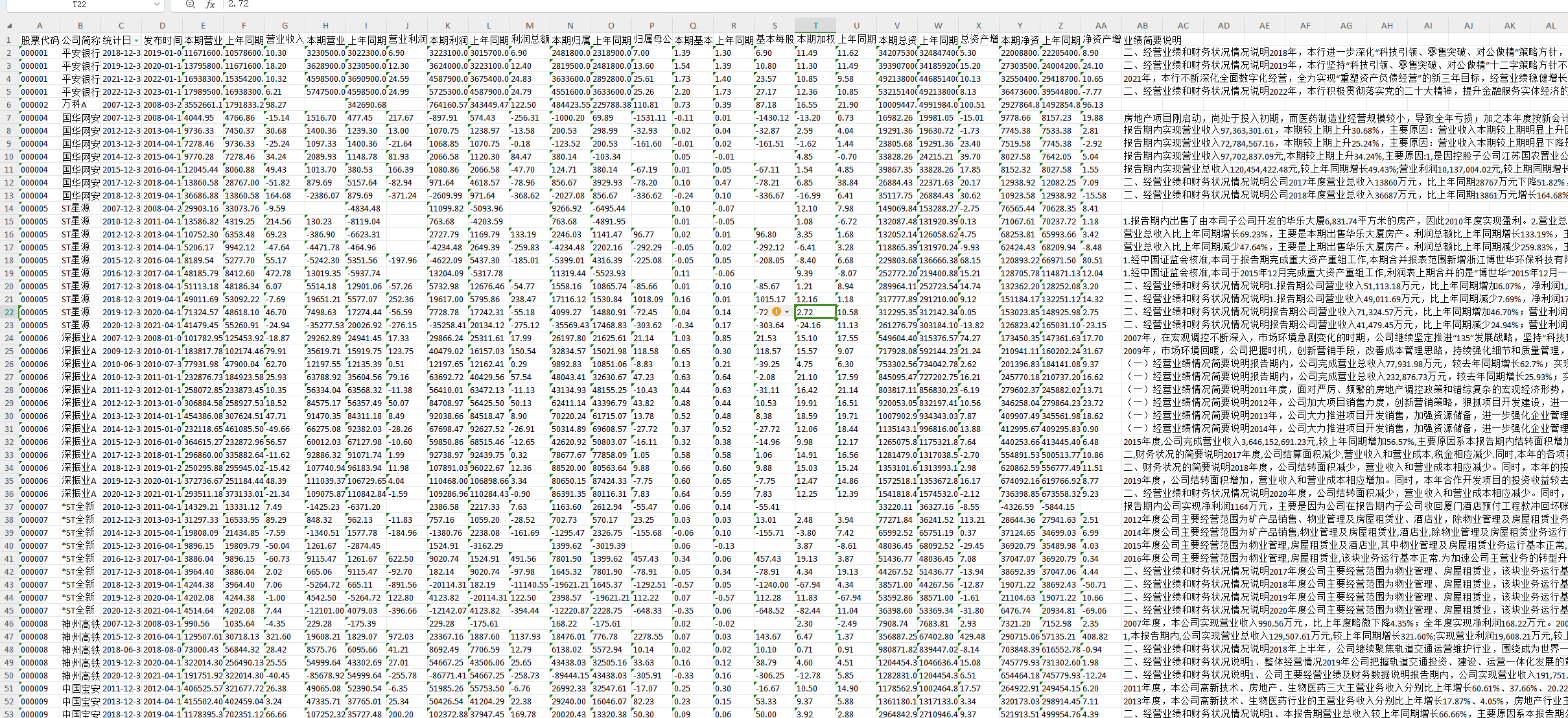The width and height of the screenshot is (1568, 718).
Task: Click the select-all corner triangle
Action: (x=9, y=26)
